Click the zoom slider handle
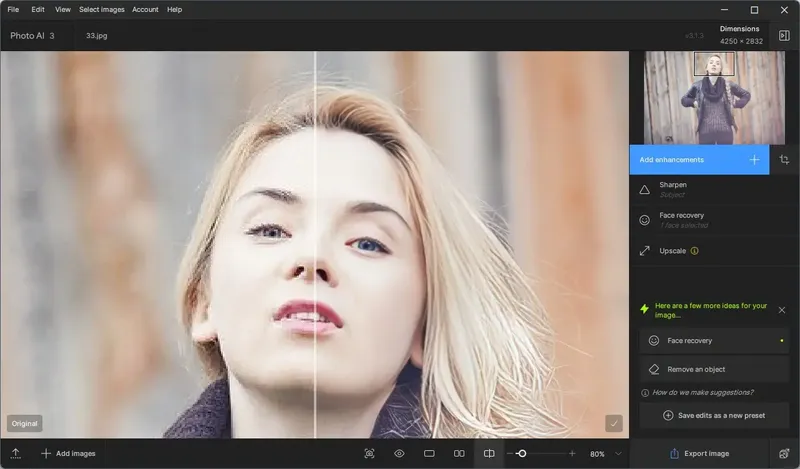800x469 pixels. coord(521,453)
